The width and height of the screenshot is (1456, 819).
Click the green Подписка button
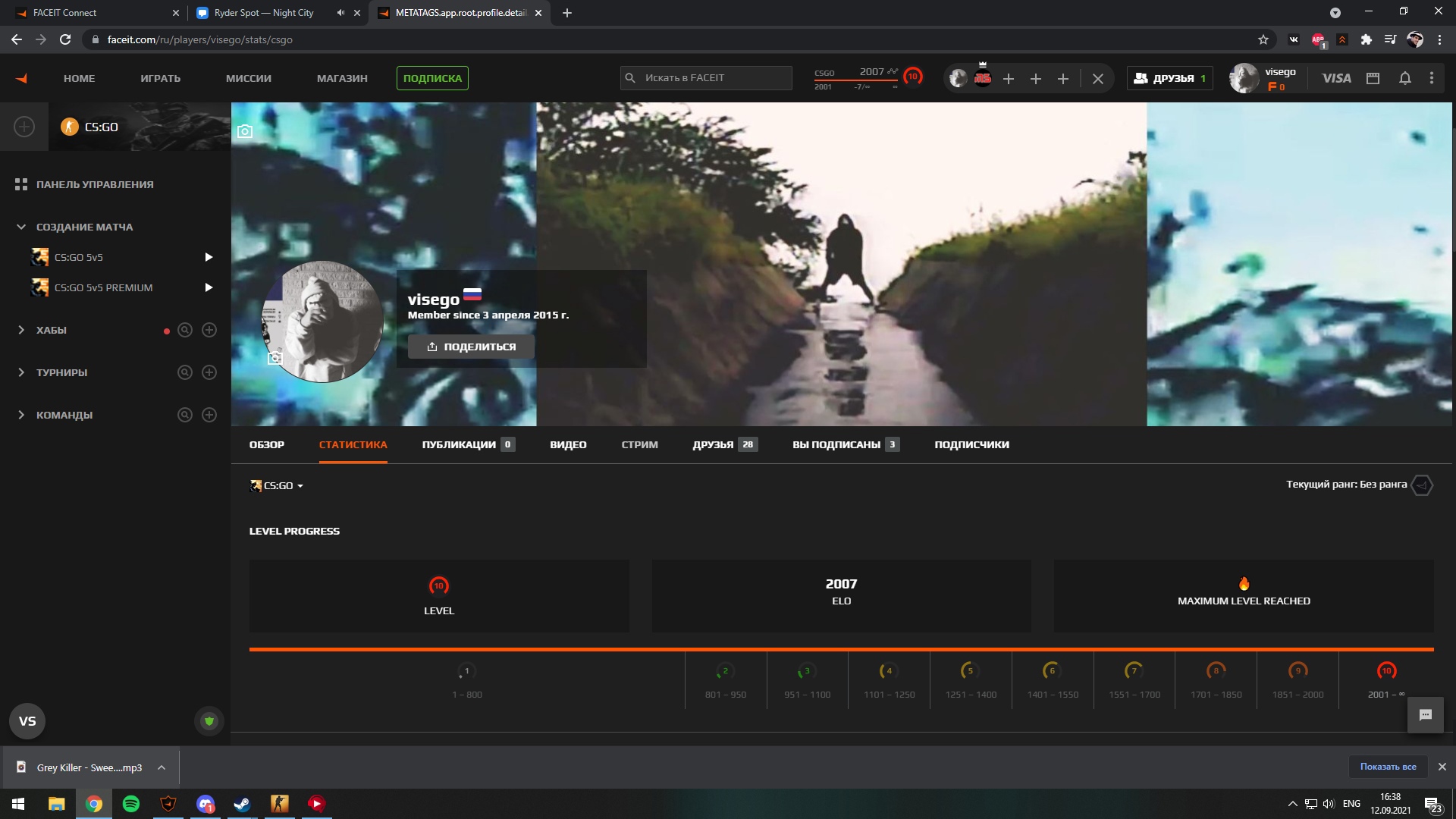[x=432, y=78]
